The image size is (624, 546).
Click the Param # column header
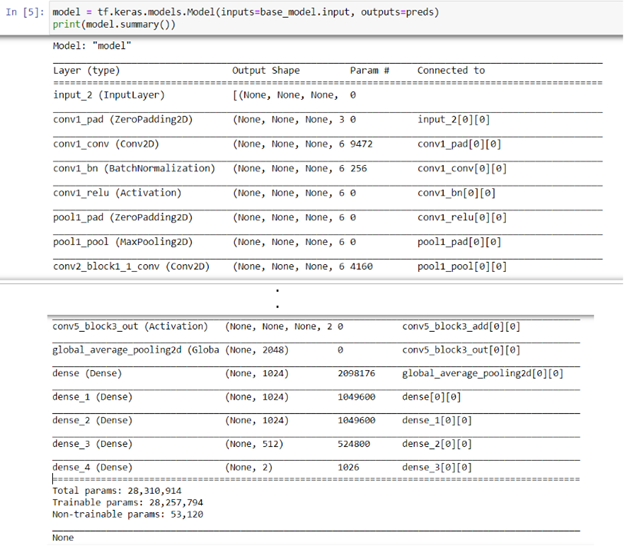(x=369, y=71)
